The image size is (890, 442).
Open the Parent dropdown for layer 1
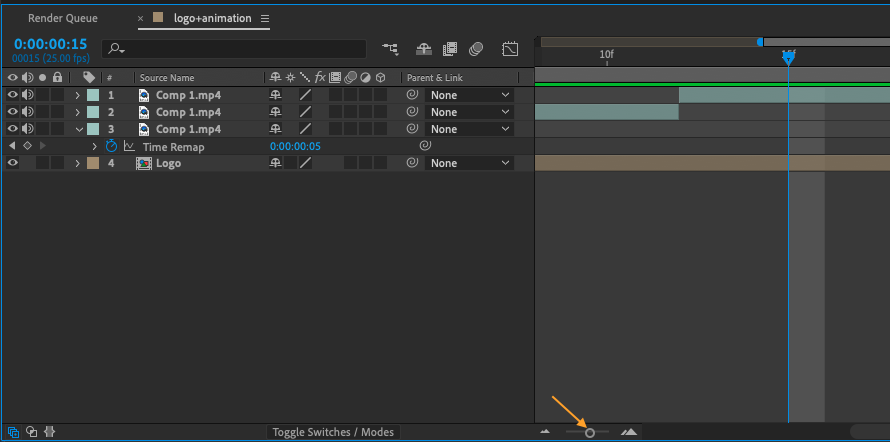click(x=469, y=95)
